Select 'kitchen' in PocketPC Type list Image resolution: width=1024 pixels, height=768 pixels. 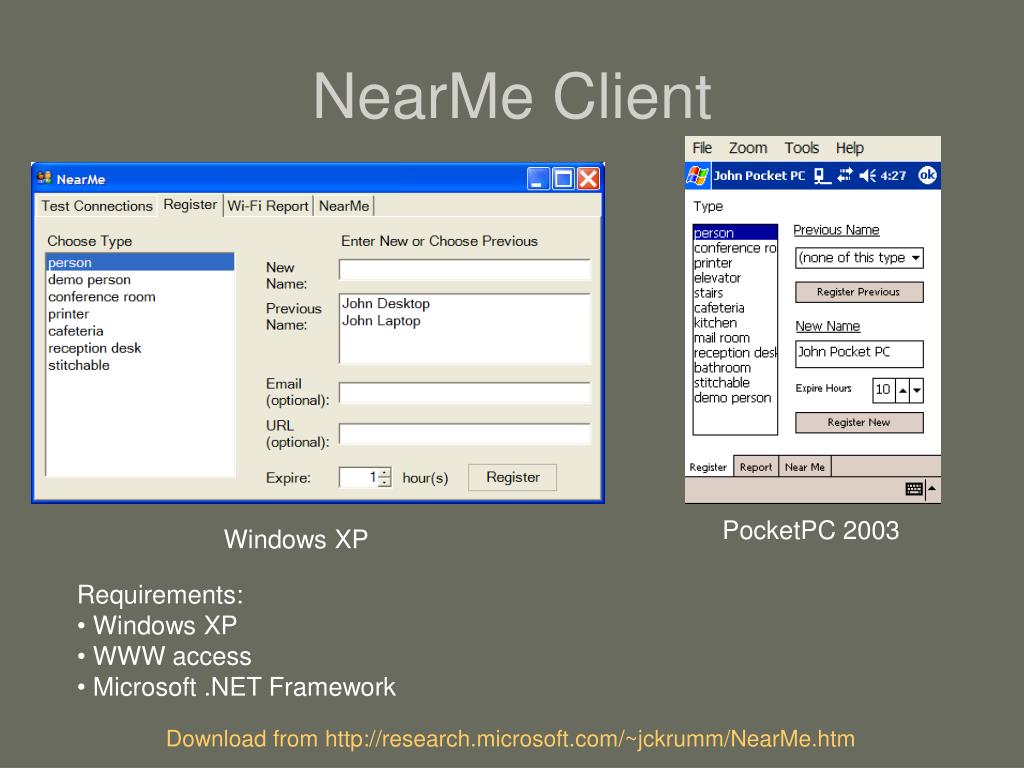click(735, 323)
